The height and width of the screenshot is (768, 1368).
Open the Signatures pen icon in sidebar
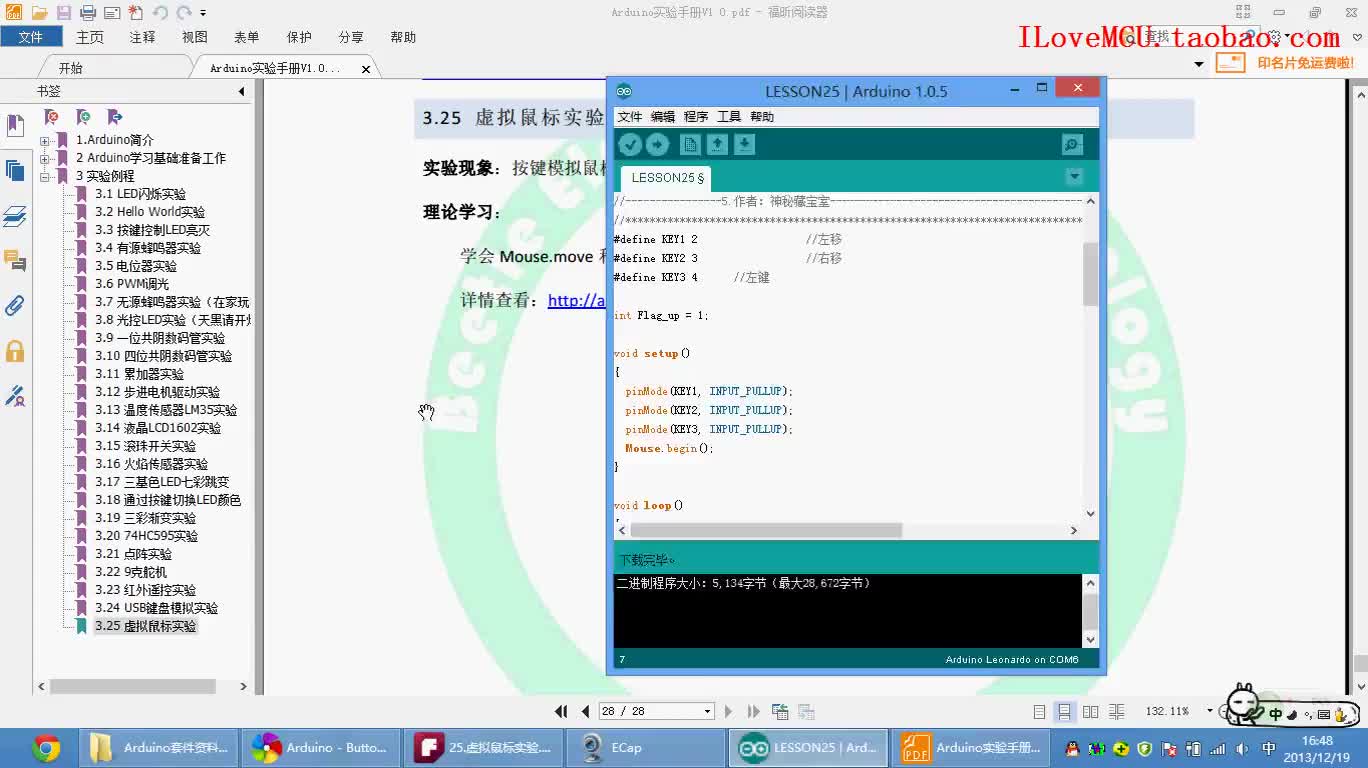pos(15,396)
